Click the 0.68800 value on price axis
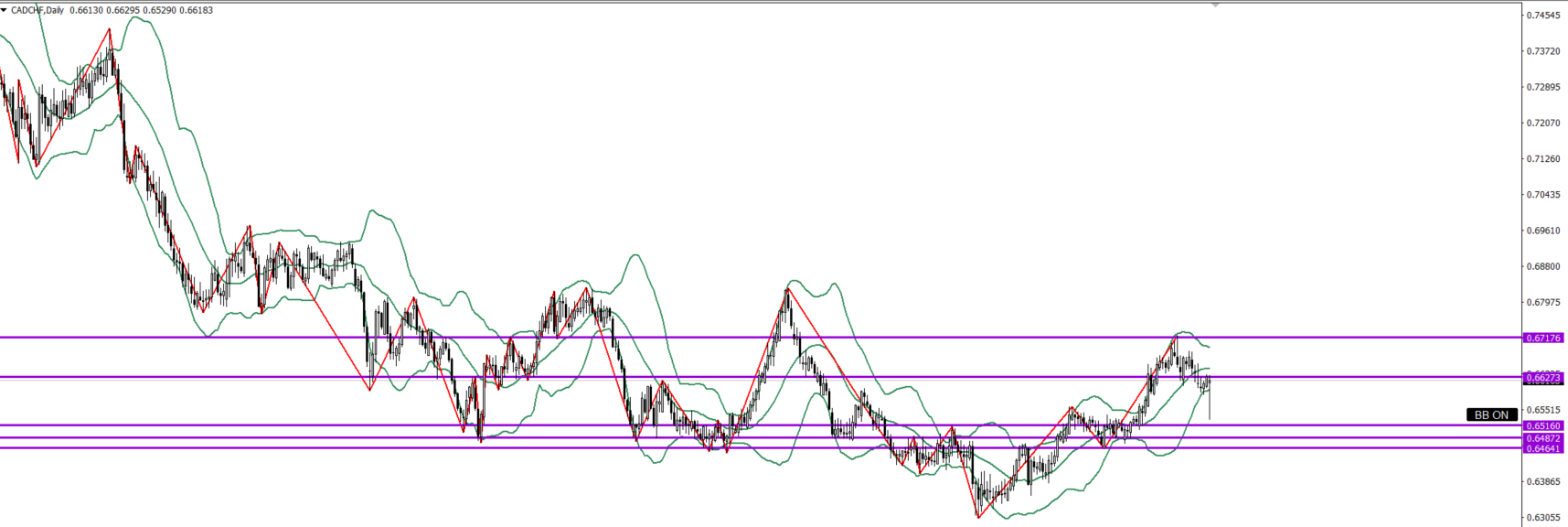 tap(1543, 266)
